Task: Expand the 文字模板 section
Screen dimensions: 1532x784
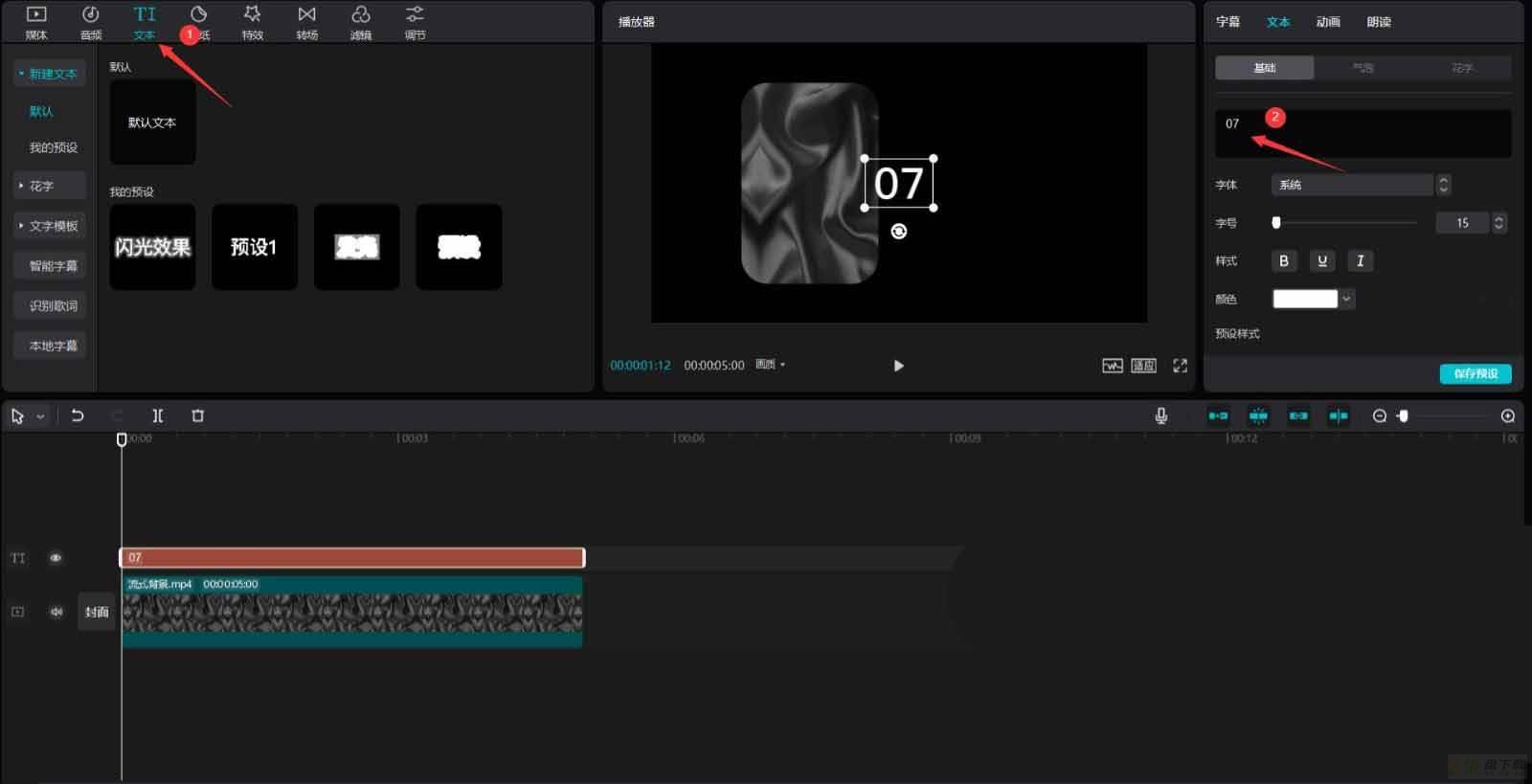Action: [x=49, y=226]
